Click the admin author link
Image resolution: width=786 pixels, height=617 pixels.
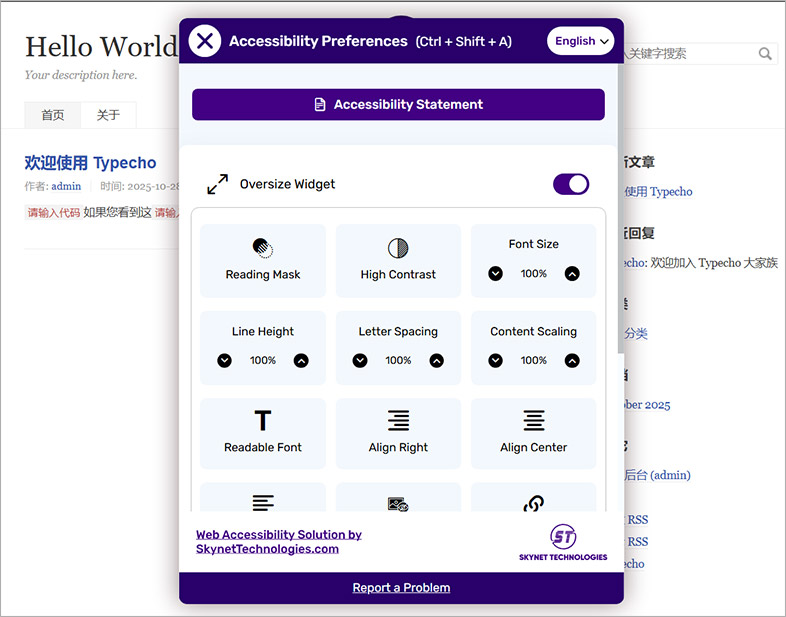point(66,186)
